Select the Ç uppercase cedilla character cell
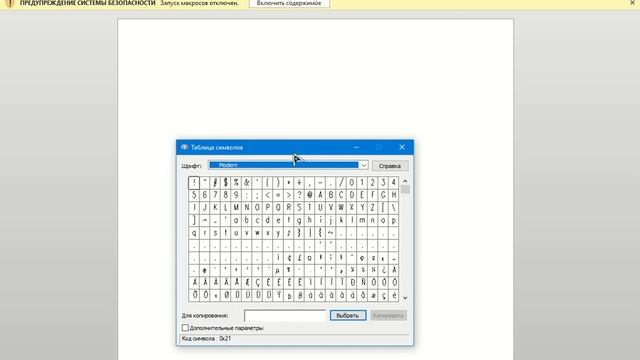This screenshot has width=640, height=360. click(257, 282)
